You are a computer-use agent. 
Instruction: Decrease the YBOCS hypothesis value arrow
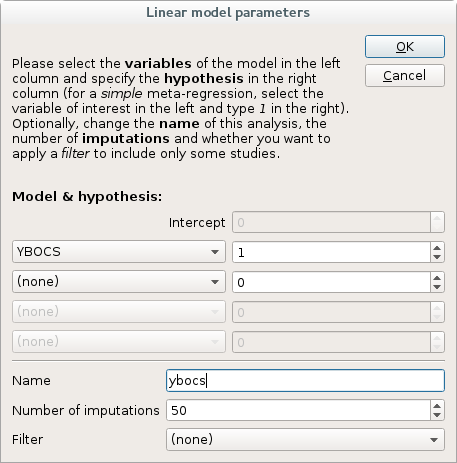coord(437,257)
